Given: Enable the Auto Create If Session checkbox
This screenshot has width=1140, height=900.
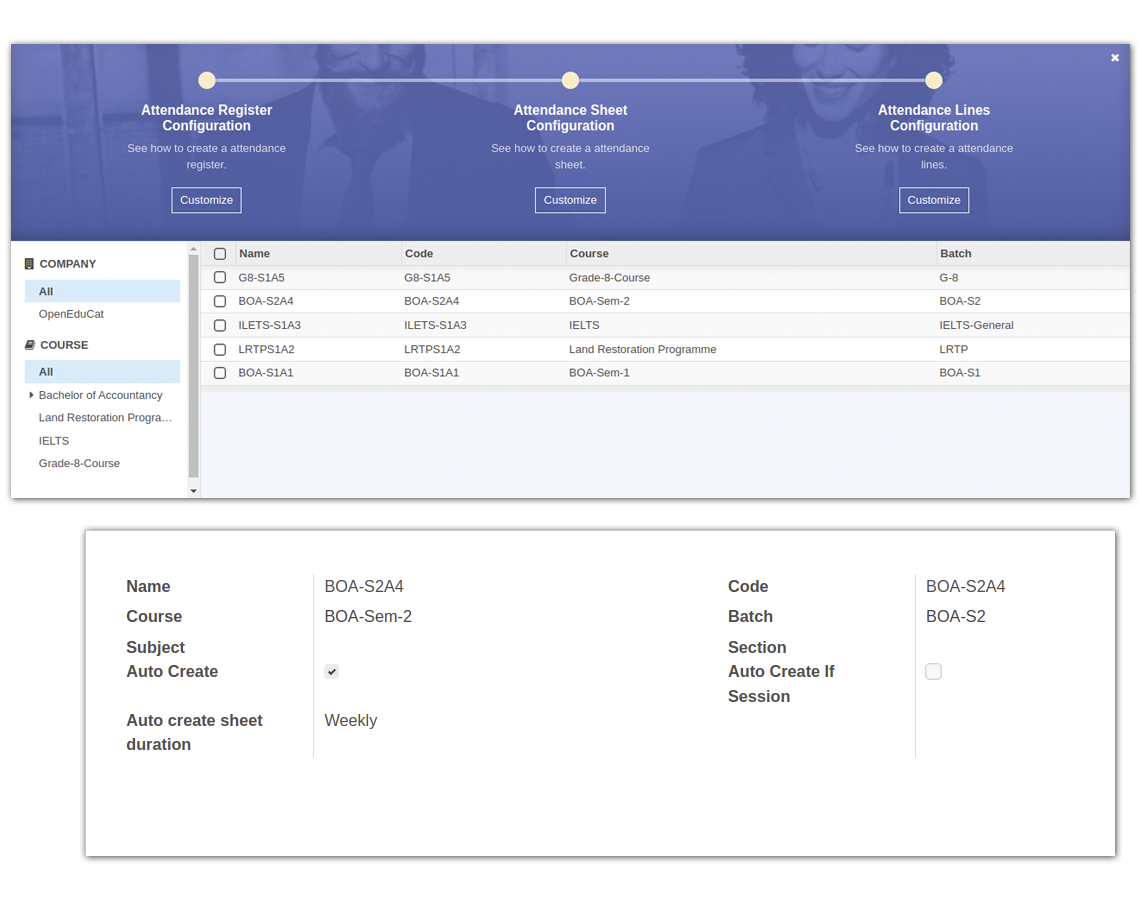Looking at the screenshot, I should click(933, 671).
